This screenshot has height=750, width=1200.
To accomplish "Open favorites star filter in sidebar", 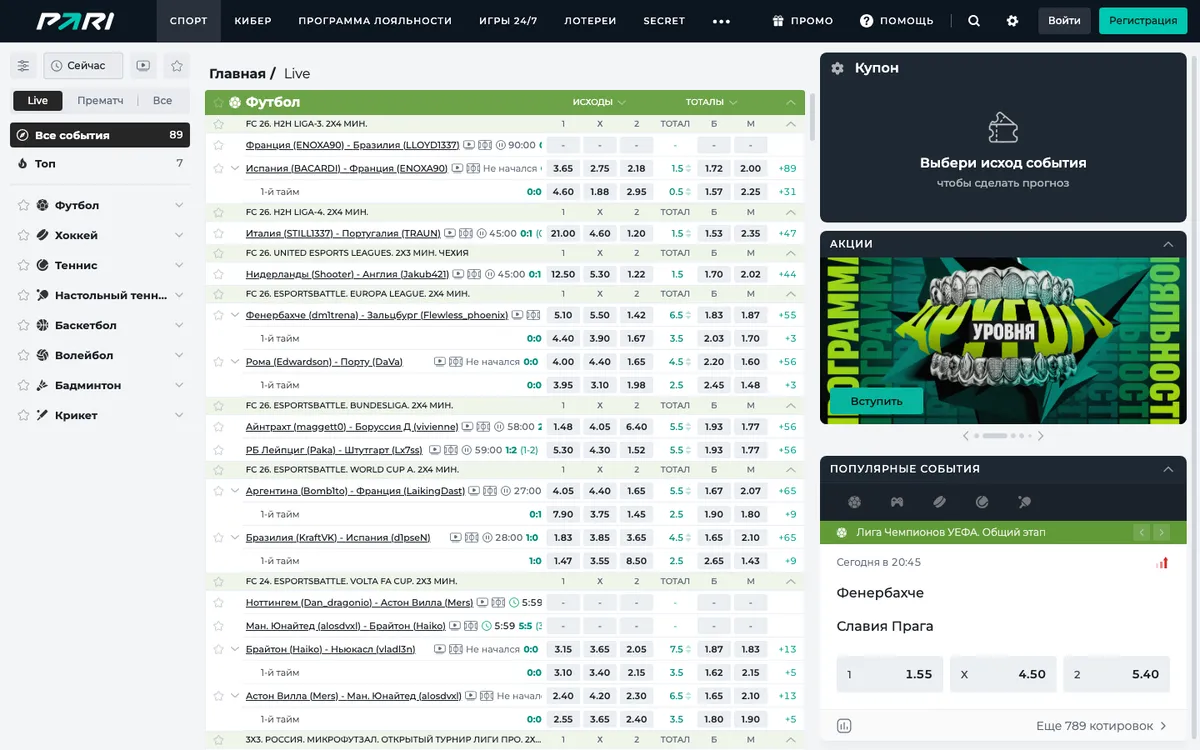I will 177,66.
